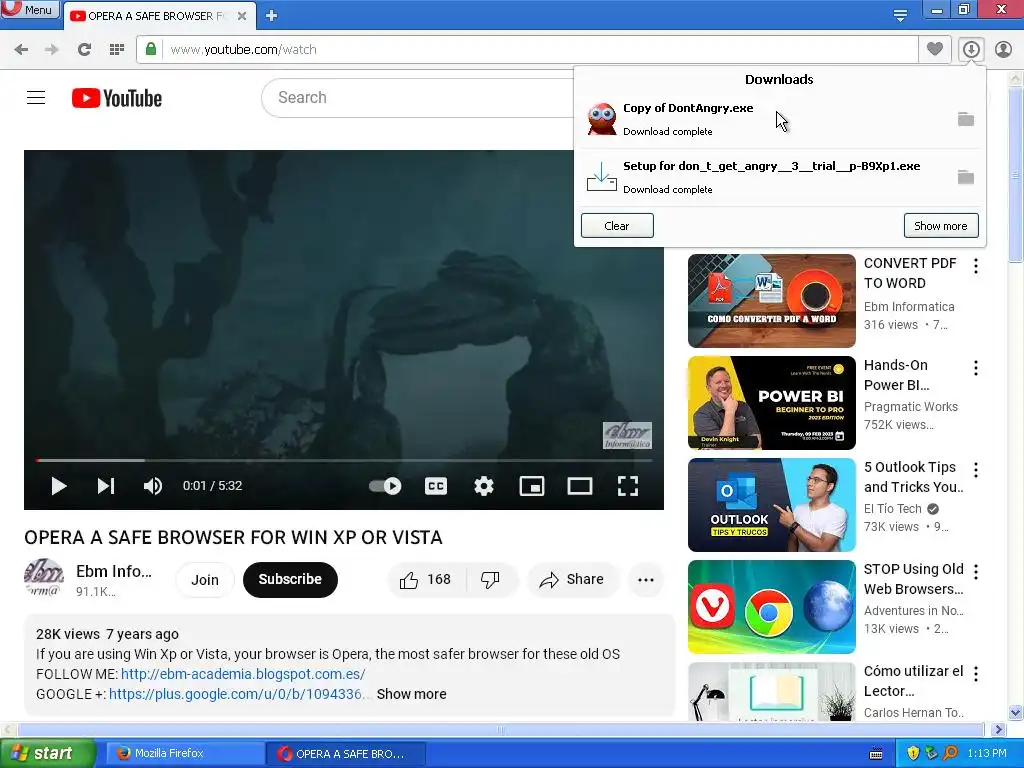This screenshot has width=1024, height=768.
Task: Open Ebm Info channel avatar
Action: point(44,579)
